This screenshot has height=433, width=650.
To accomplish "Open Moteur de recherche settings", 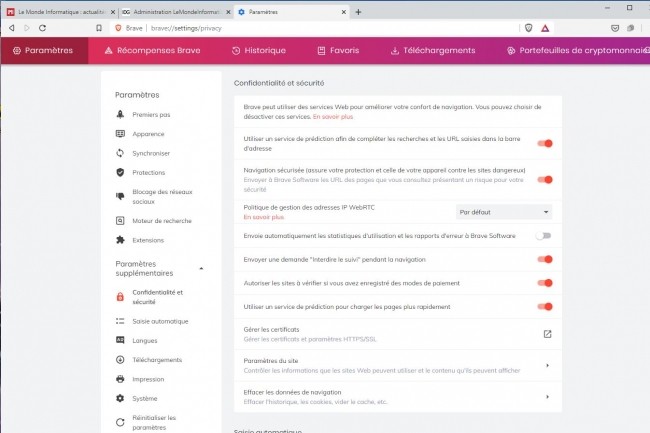I will (x=162, y=221).
